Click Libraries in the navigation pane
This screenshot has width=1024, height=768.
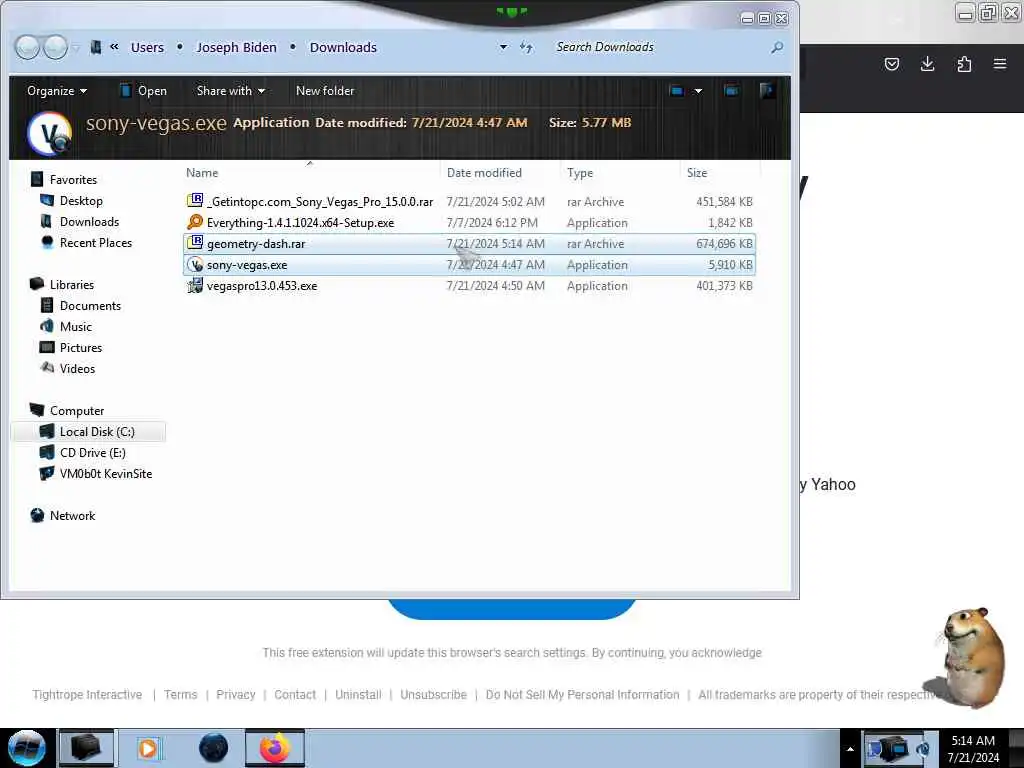tap(72, 285)
